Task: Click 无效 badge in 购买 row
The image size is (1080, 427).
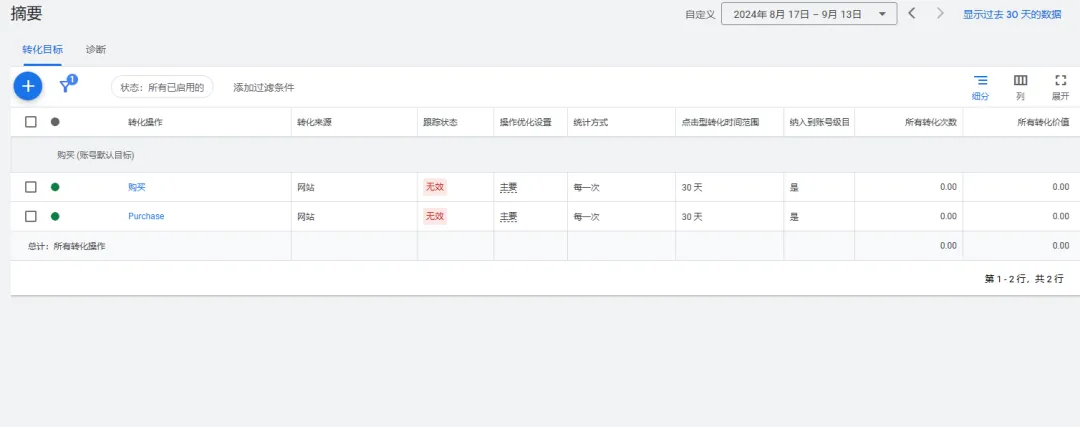Action: pyautogui.click(x=435, y=187)
